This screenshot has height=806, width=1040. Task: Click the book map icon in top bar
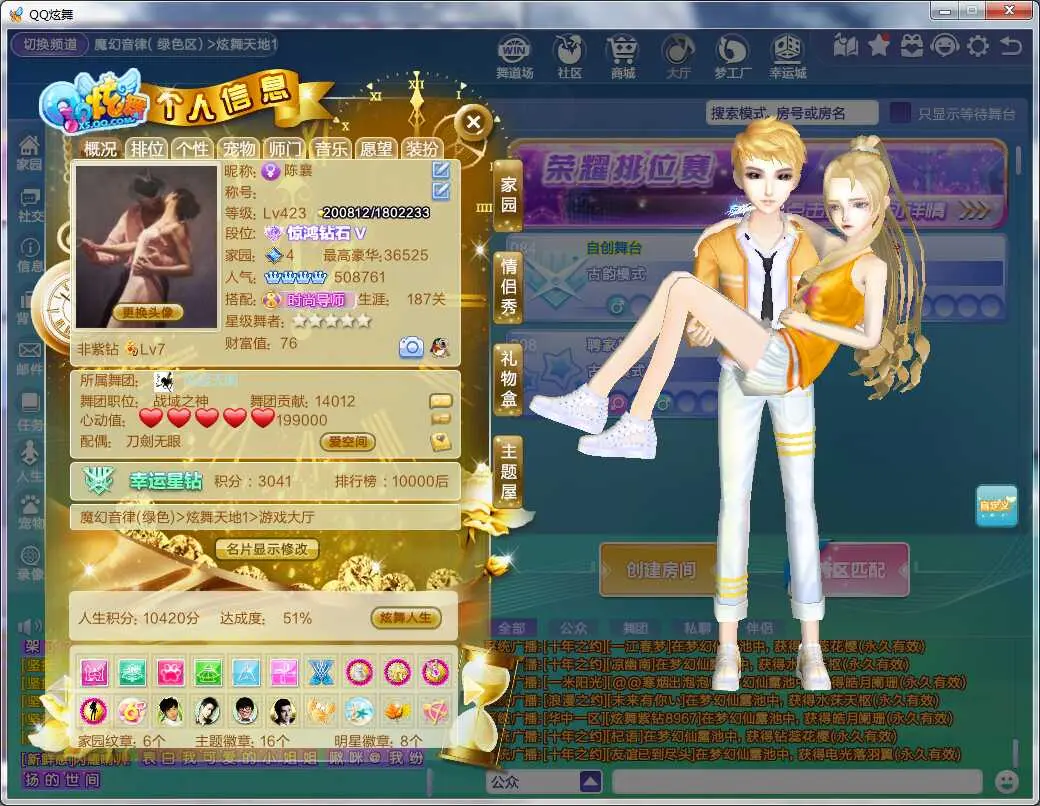(846, 45)
